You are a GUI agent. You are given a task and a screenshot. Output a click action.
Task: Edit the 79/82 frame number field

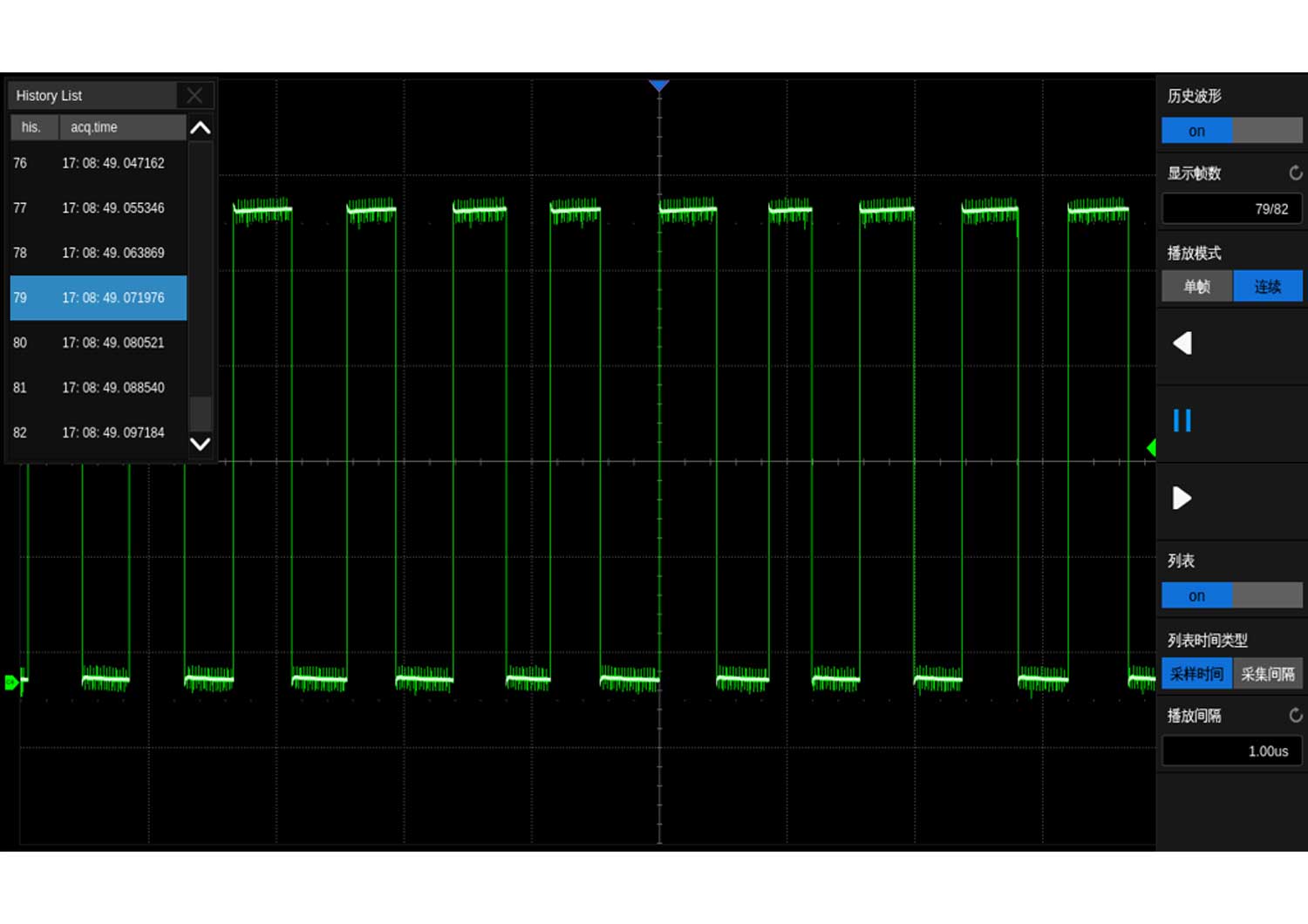click(1232, 209)
